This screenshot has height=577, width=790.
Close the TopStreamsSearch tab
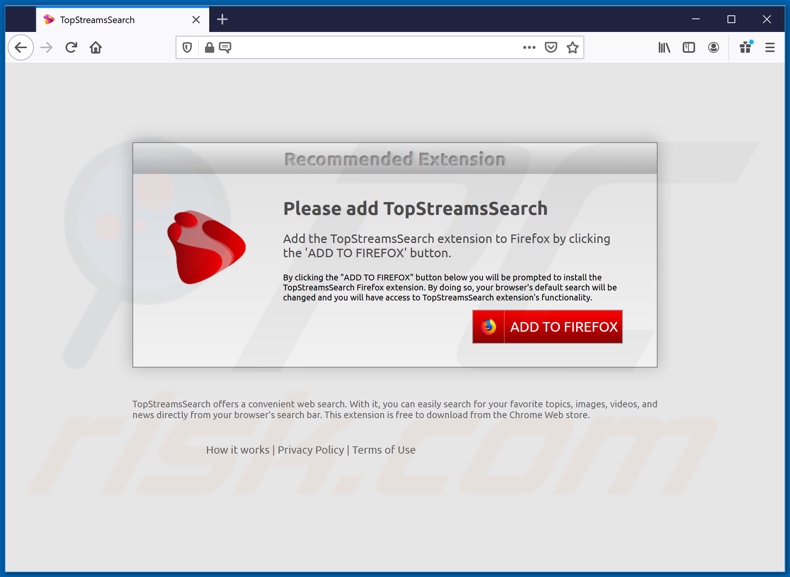(196, 20)
